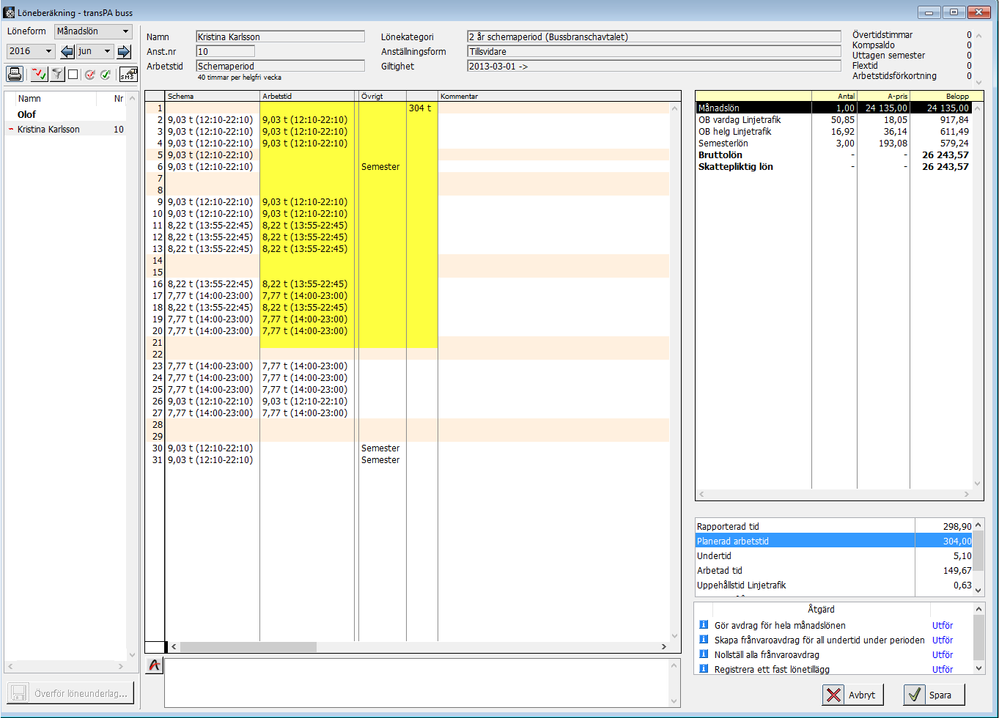Click the Lönekategori field
This screenshot has width=999, height=718.
tap(654, 37)
